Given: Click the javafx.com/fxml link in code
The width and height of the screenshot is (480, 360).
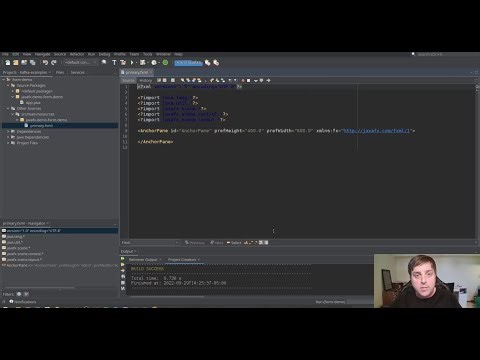Looking at the screenshot, I should (x=377, y=131).
